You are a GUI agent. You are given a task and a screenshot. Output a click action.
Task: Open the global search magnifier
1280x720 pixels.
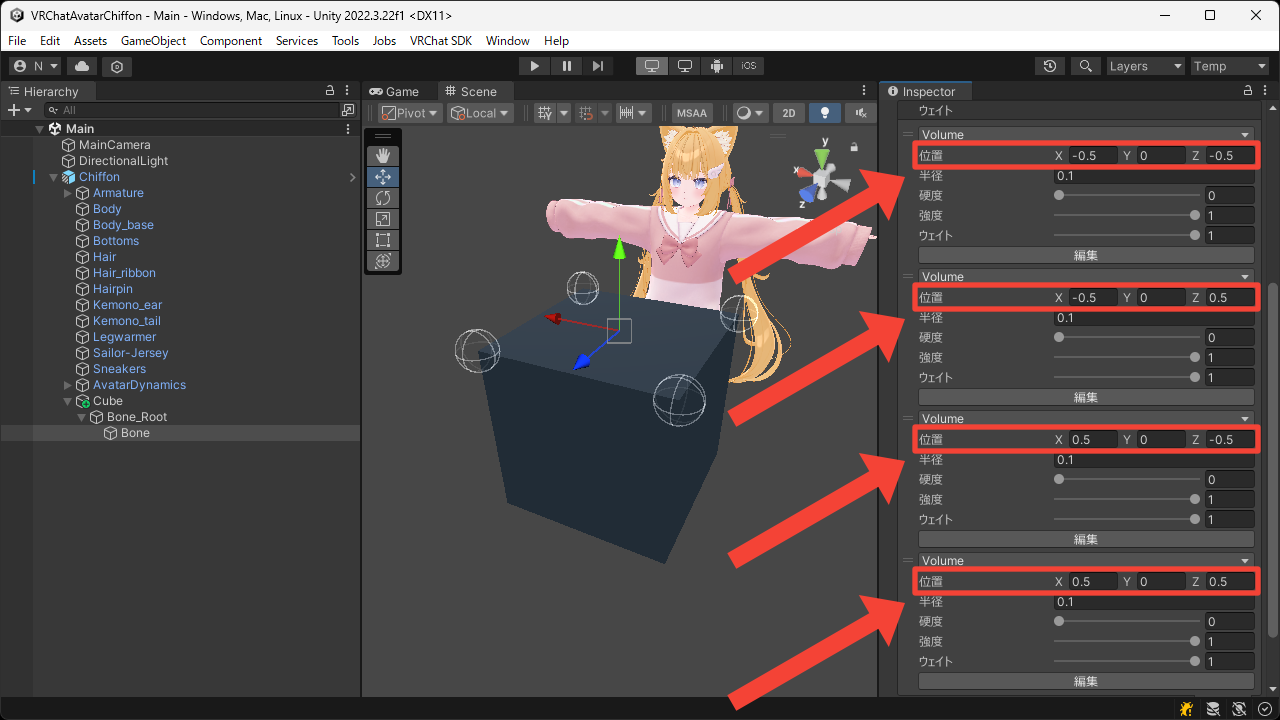[1085, 66]
